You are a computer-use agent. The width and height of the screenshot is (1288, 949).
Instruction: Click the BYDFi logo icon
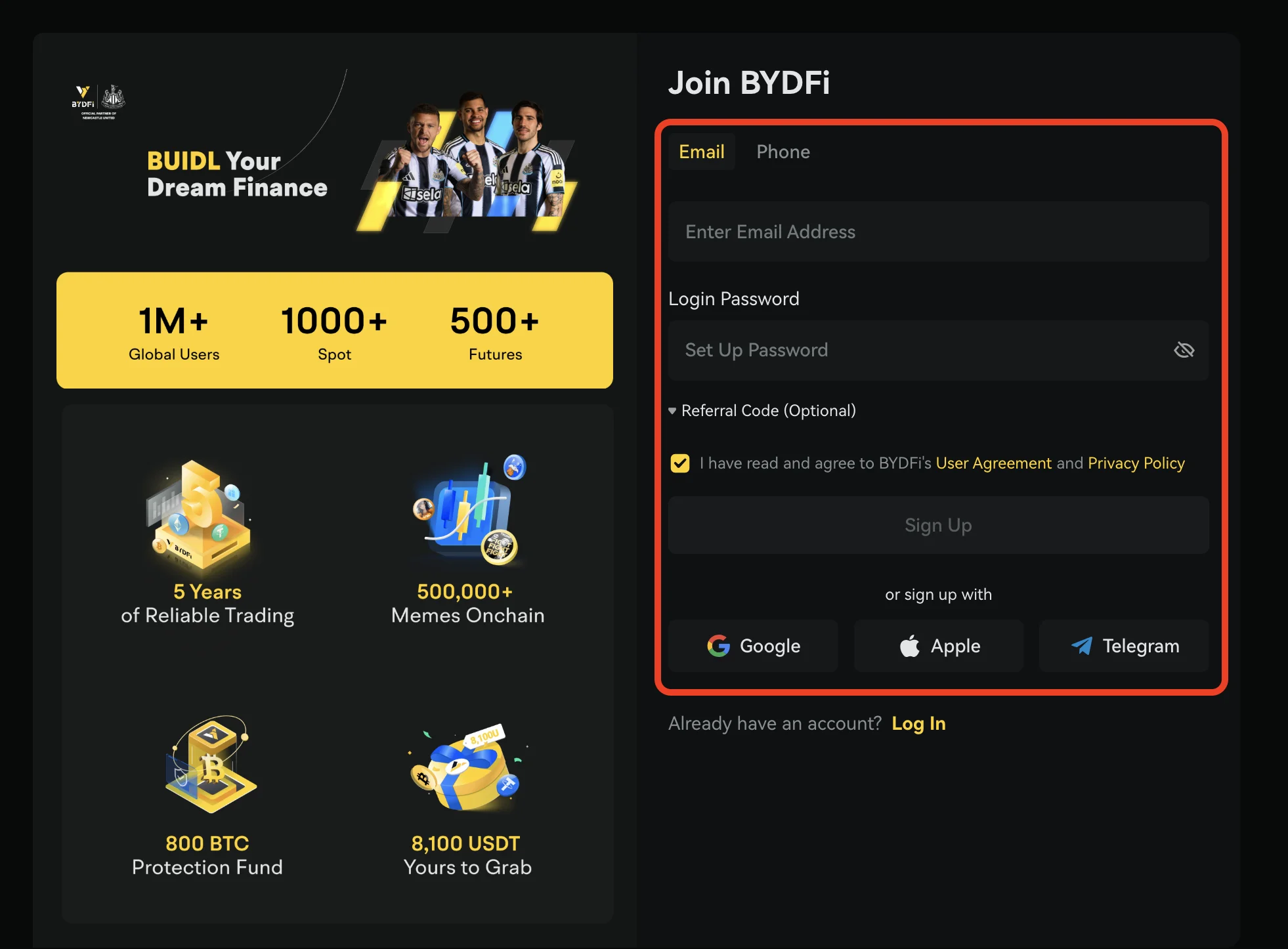pyautogui.click(x=83, y=96)
